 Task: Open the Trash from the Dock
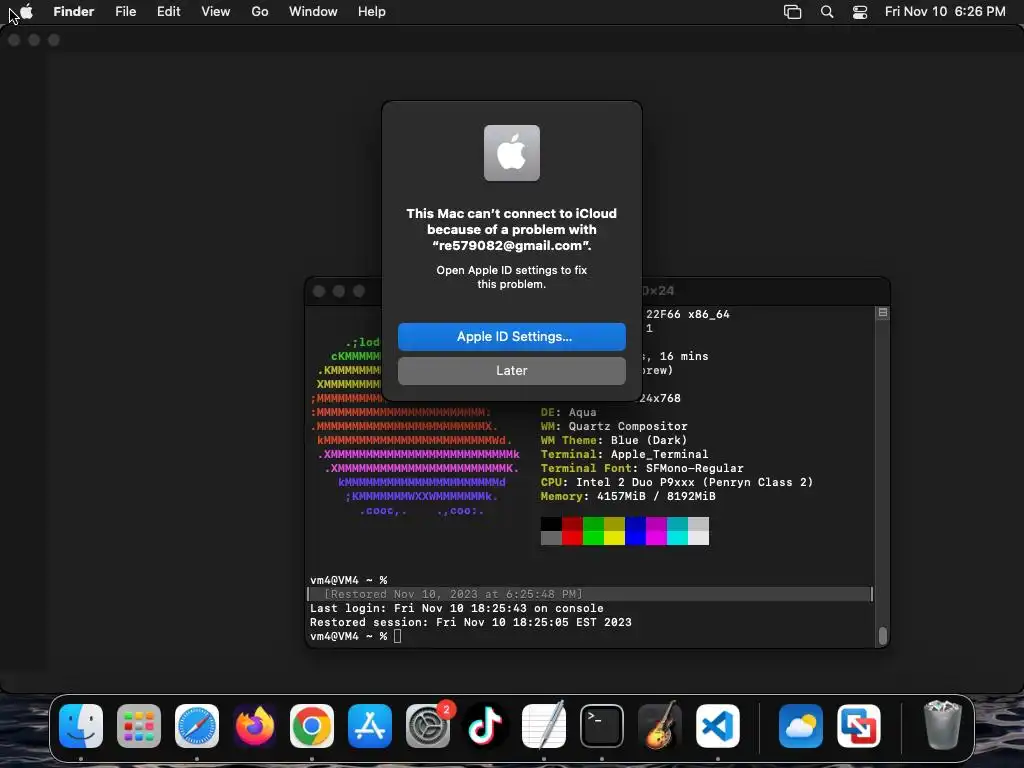942,726
